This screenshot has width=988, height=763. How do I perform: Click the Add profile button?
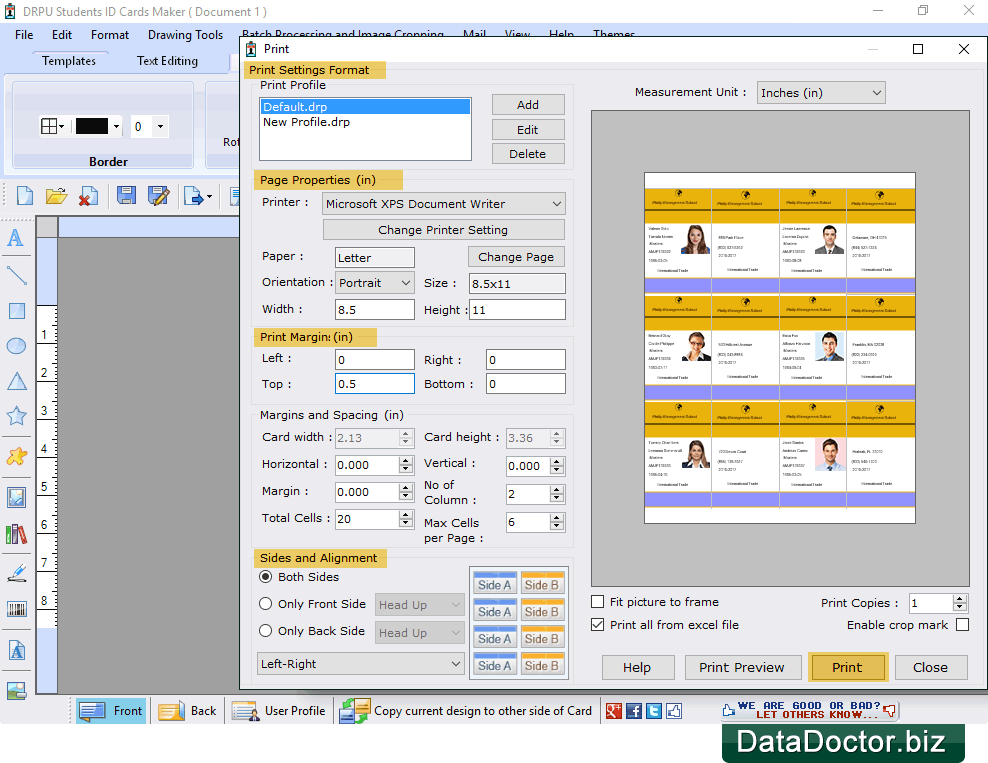coord(528,105)
